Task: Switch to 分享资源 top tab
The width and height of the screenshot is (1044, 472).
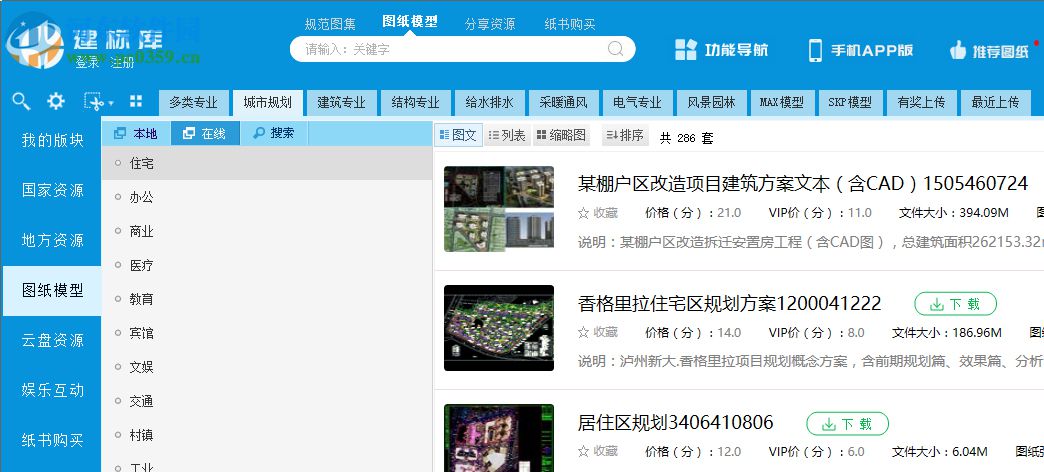Action: (x=490, y=25)
